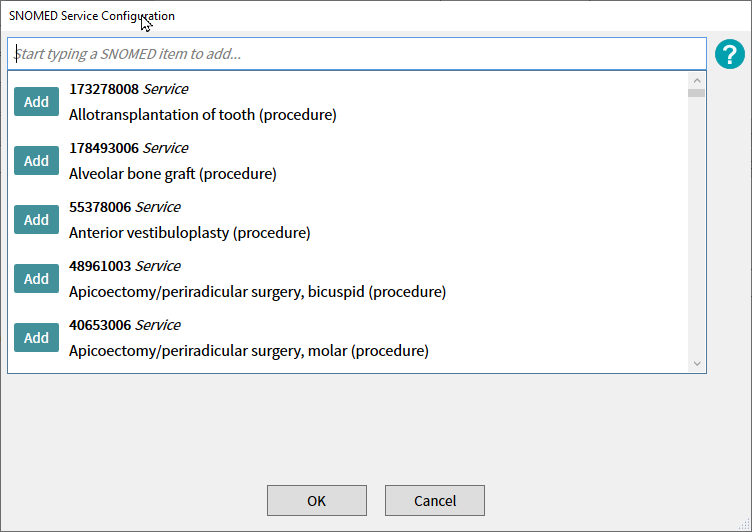
Task: Focus the SNOMED item search field
Action: tap(357, 54)
